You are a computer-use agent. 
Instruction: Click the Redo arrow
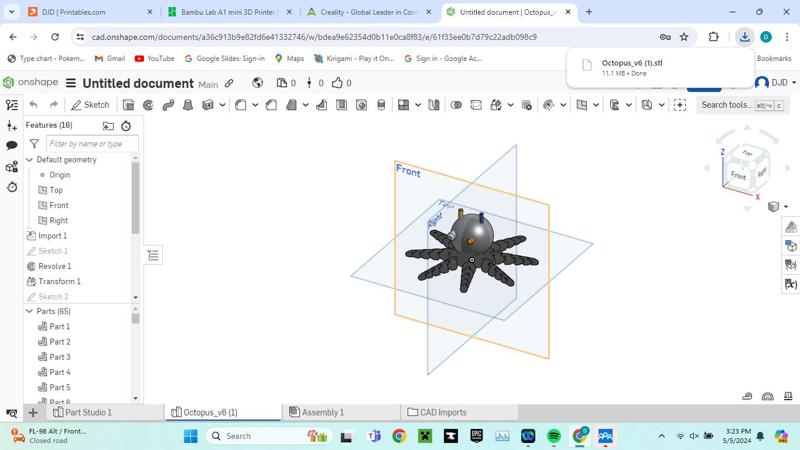click(54, 105)
